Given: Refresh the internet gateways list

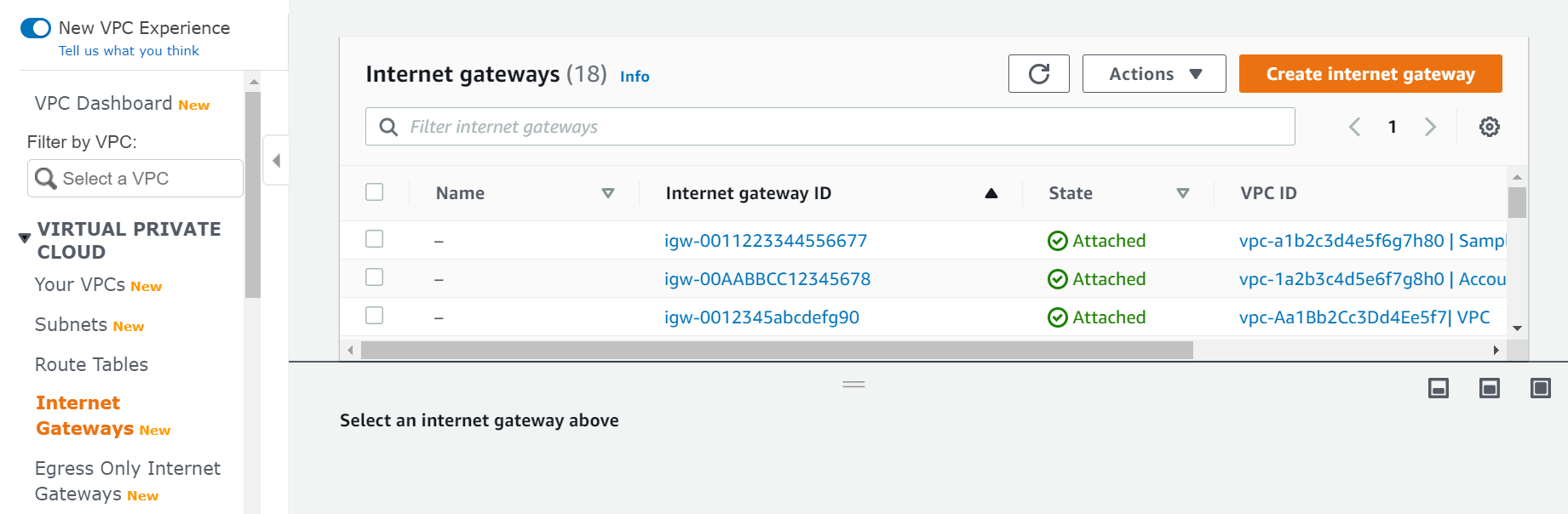Looking at the screenshot, I should pyautogui.click(x=1038, y=73).
